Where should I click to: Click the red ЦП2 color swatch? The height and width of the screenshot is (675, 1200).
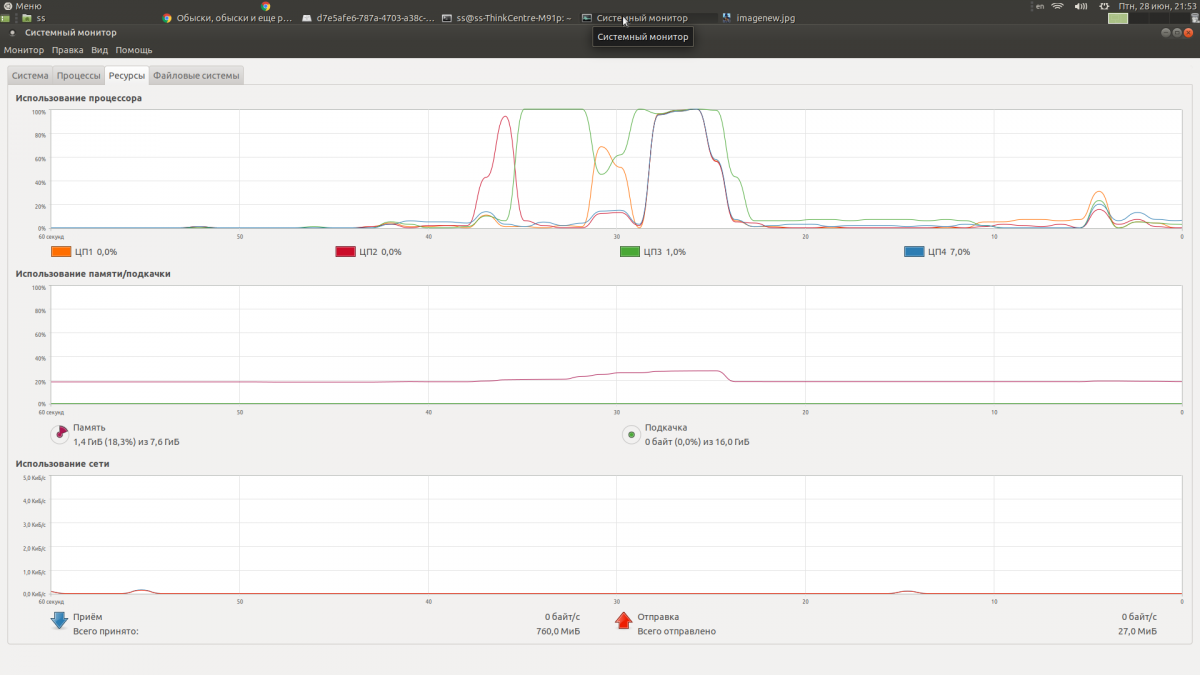click(346, 252)
